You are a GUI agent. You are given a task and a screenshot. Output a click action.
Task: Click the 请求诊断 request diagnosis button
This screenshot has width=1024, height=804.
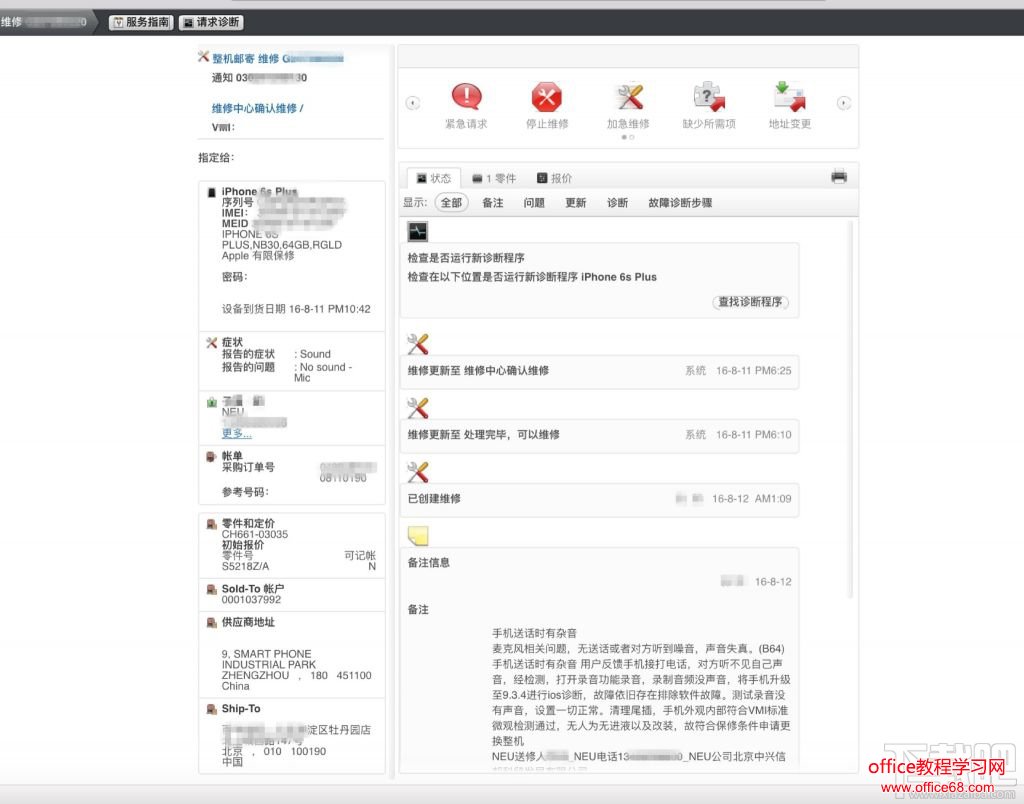(211, 22)
